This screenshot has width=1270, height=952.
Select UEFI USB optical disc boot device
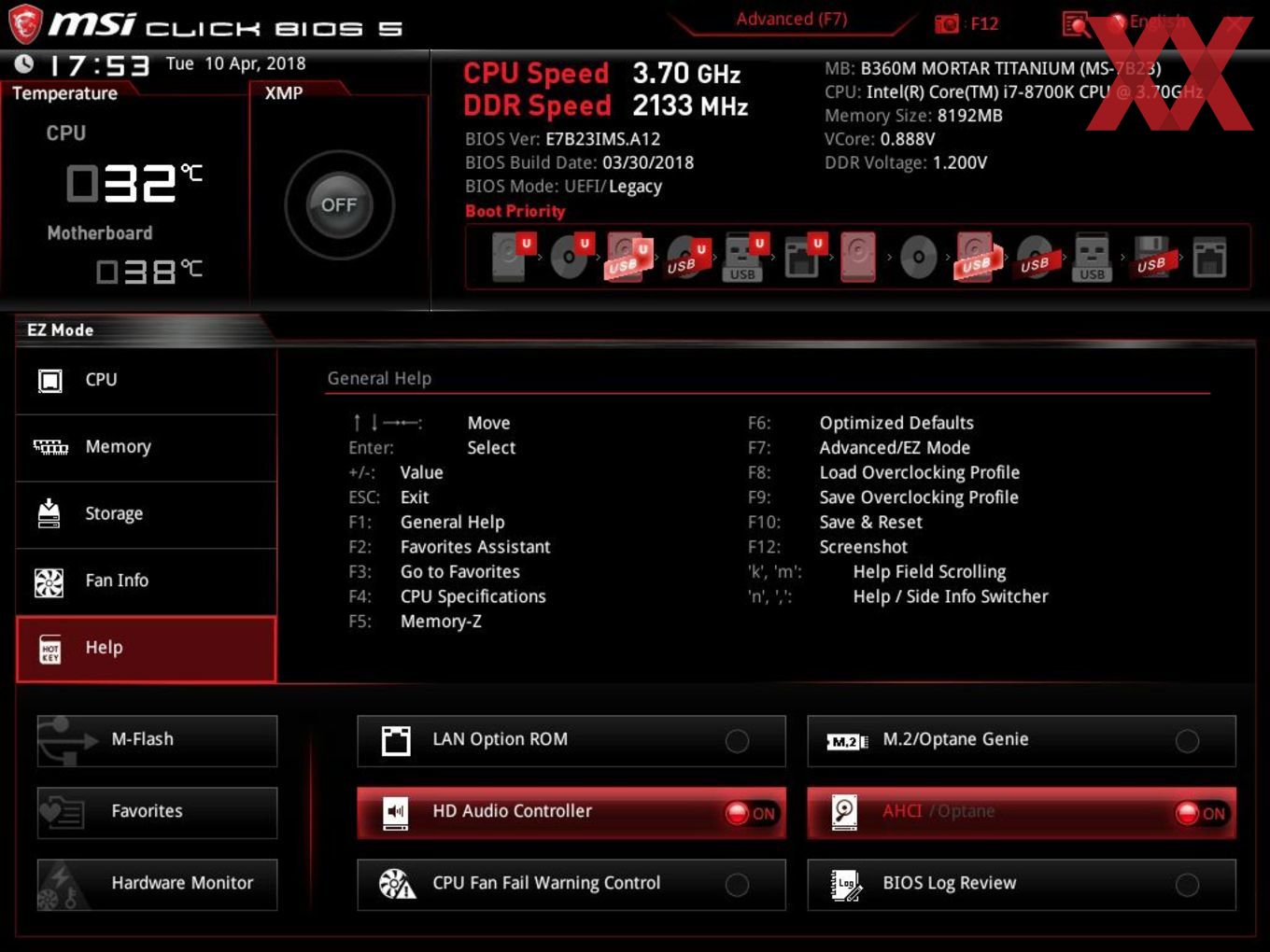(687, 257)
